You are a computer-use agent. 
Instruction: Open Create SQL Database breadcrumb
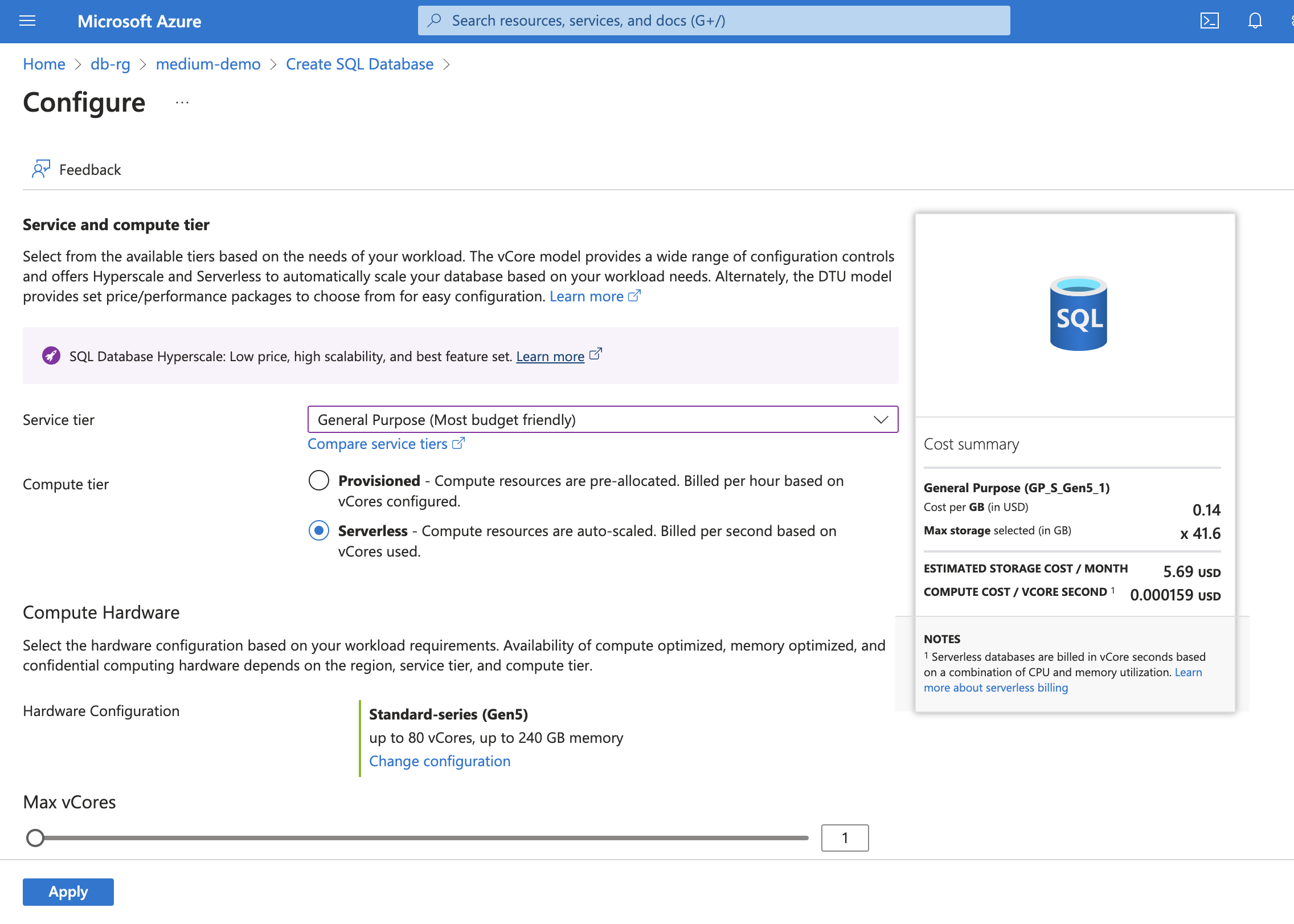359,64
